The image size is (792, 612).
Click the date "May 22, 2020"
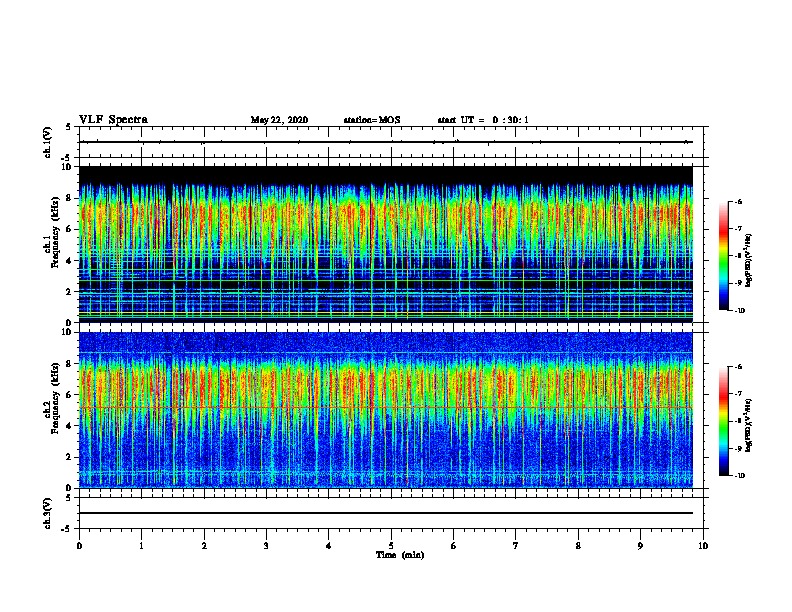pos(279,120)
